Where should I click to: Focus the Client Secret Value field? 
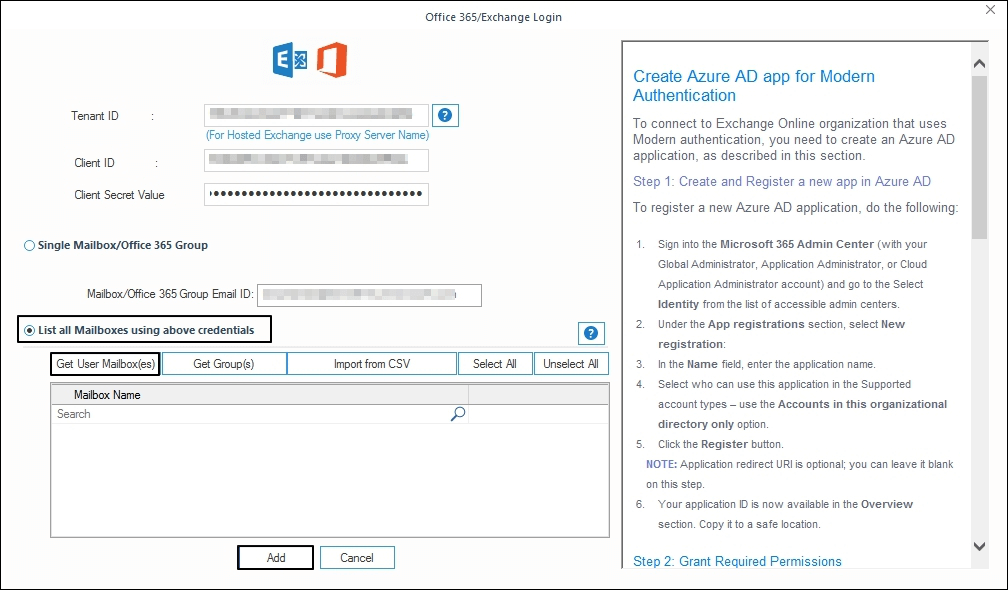pos(316,194)
